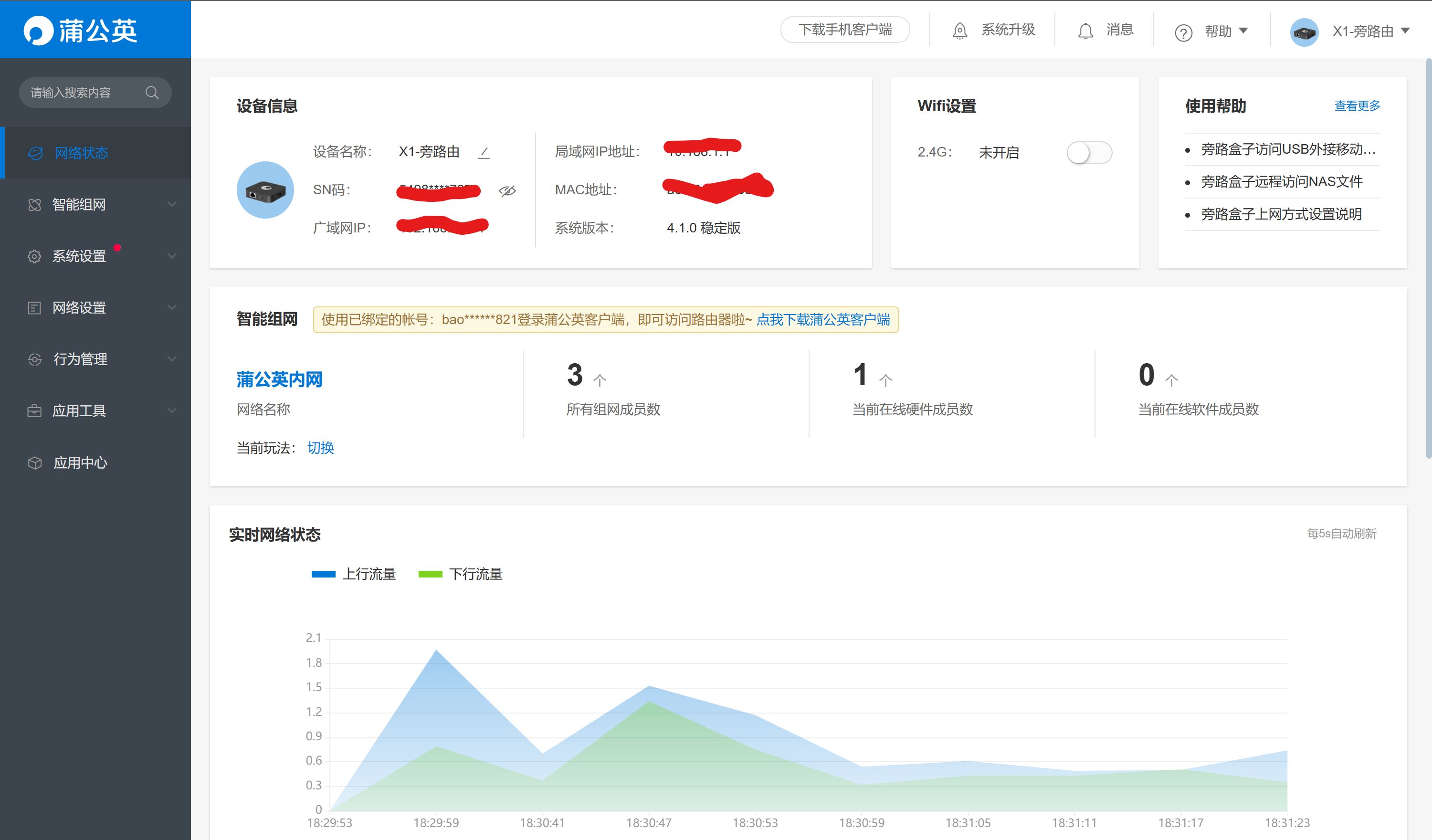Click the help question mark icon
Image resolution: width=1432 pixels, height=840 pixels.
pos(1183,33)
